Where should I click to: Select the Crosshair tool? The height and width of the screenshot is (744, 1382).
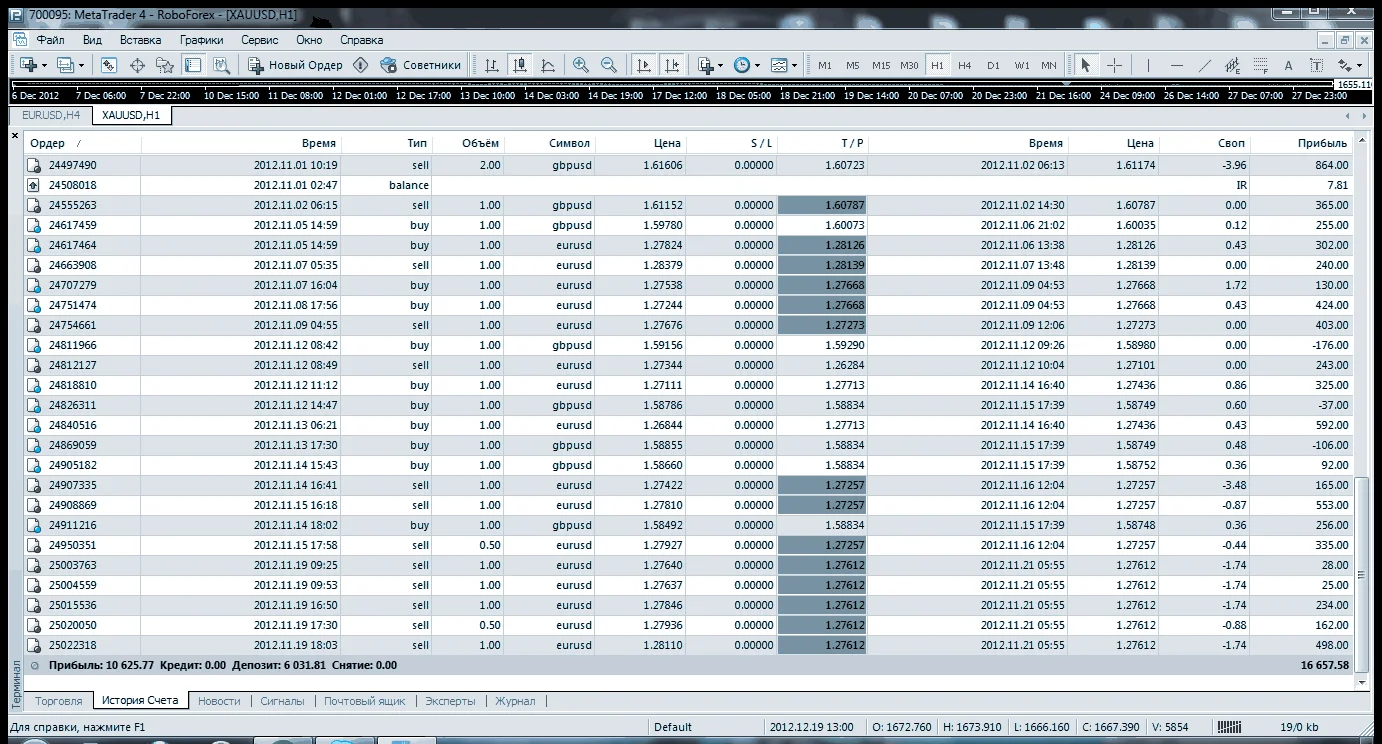click(x=1114, y=65)
